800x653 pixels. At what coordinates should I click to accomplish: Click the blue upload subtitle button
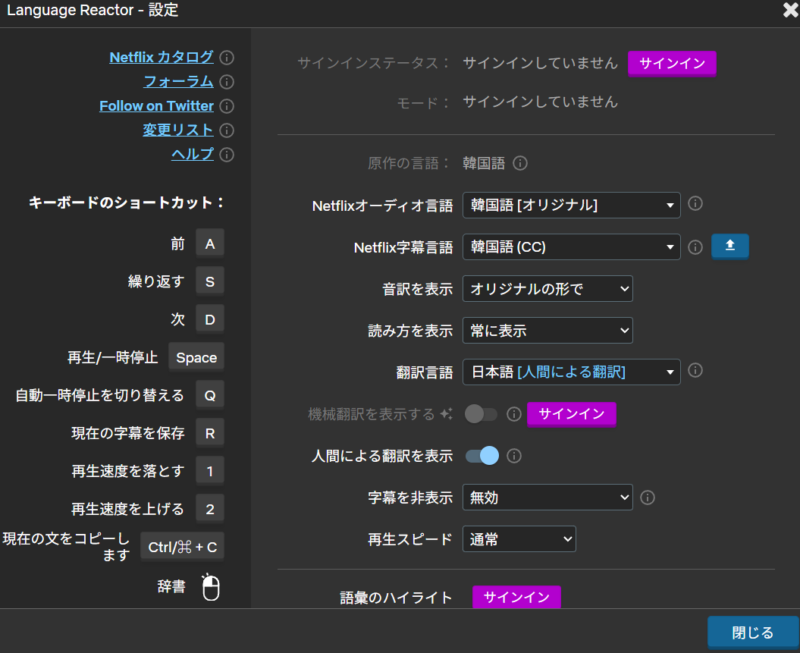pos(730,246)
